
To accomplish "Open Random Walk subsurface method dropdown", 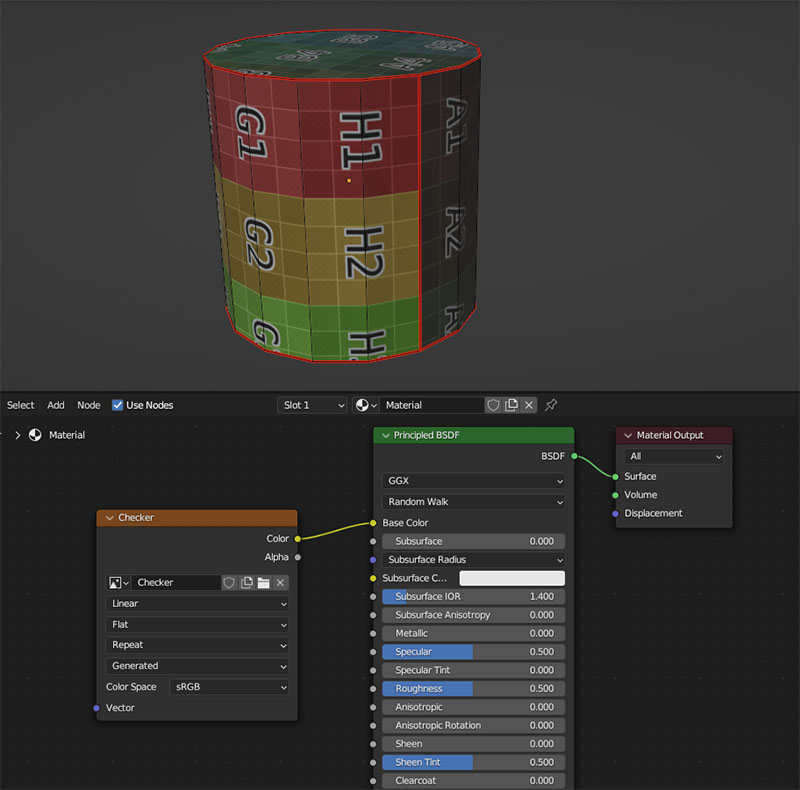I will click(x=473, y=502).
